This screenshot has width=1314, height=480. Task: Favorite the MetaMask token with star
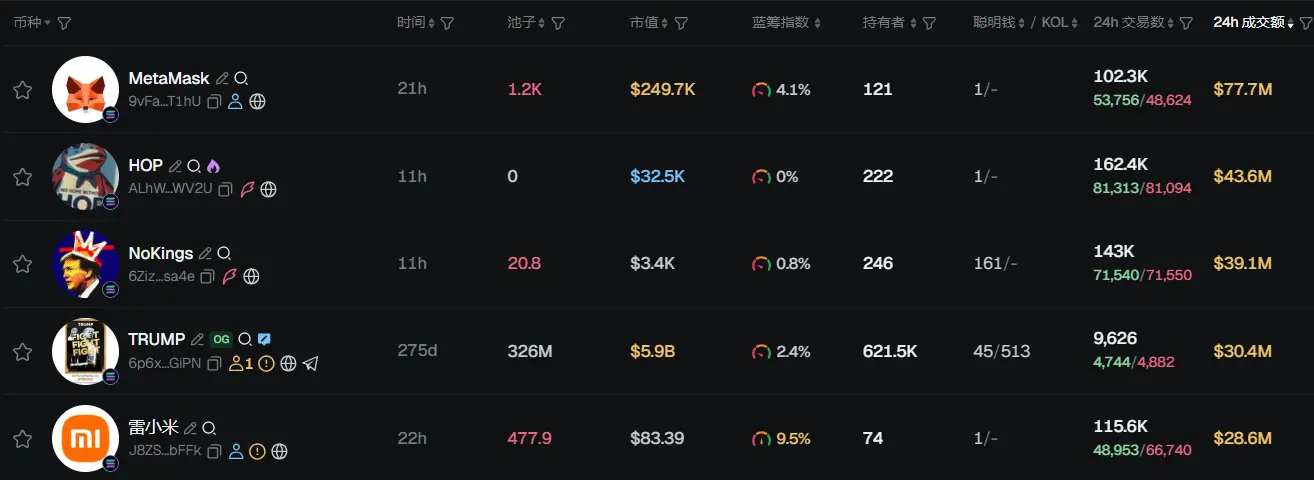[x=22, y=90]
